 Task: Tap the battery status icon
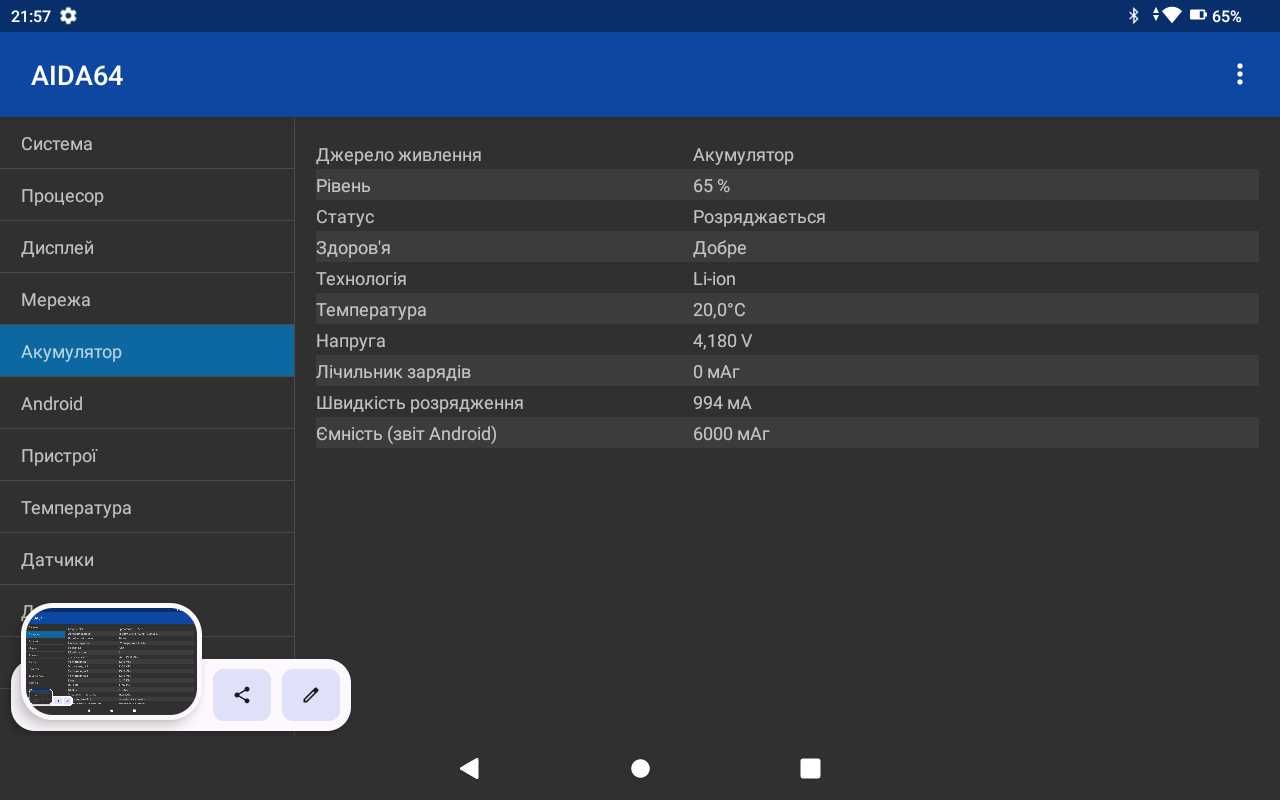coord(1198,16)
